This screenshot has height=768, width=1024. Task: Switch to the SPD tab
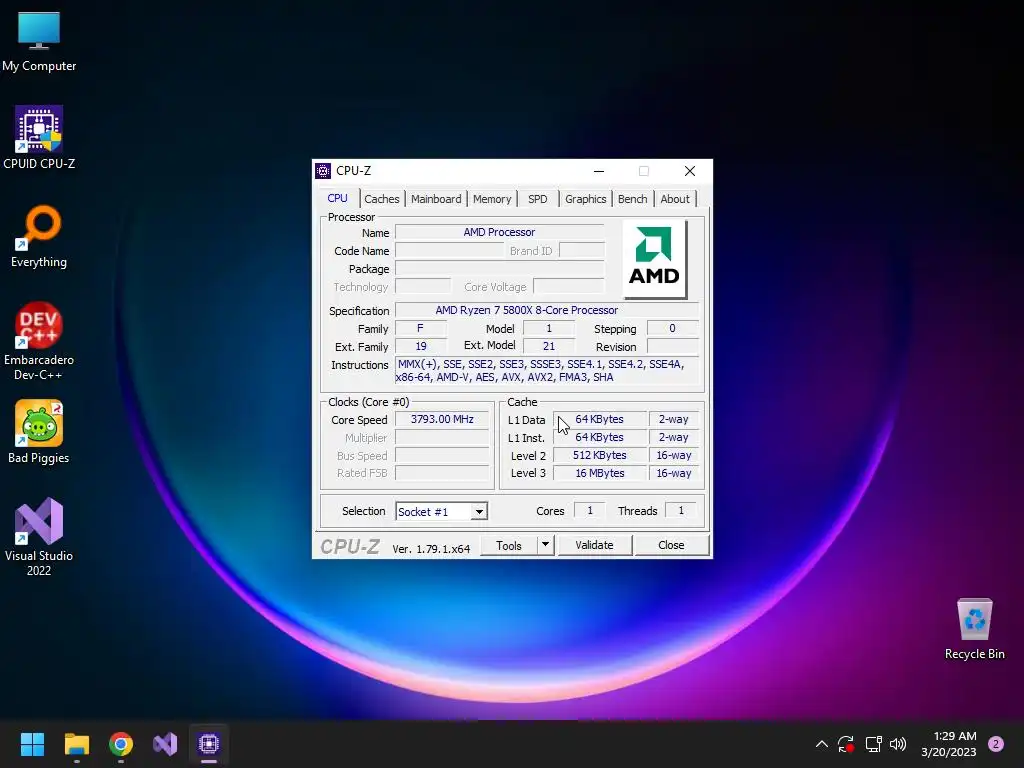537,199
